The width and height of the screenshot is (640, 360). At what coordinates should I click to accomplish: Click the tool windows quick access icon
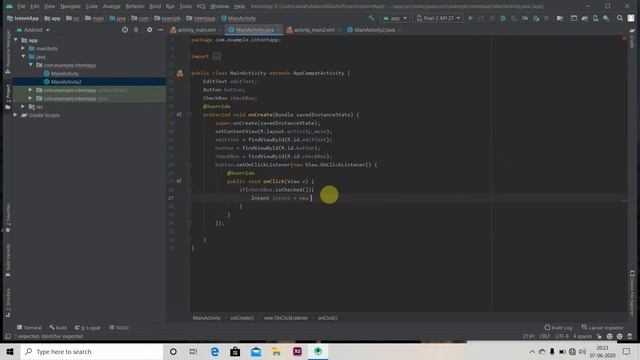click(x=8, y=336)
